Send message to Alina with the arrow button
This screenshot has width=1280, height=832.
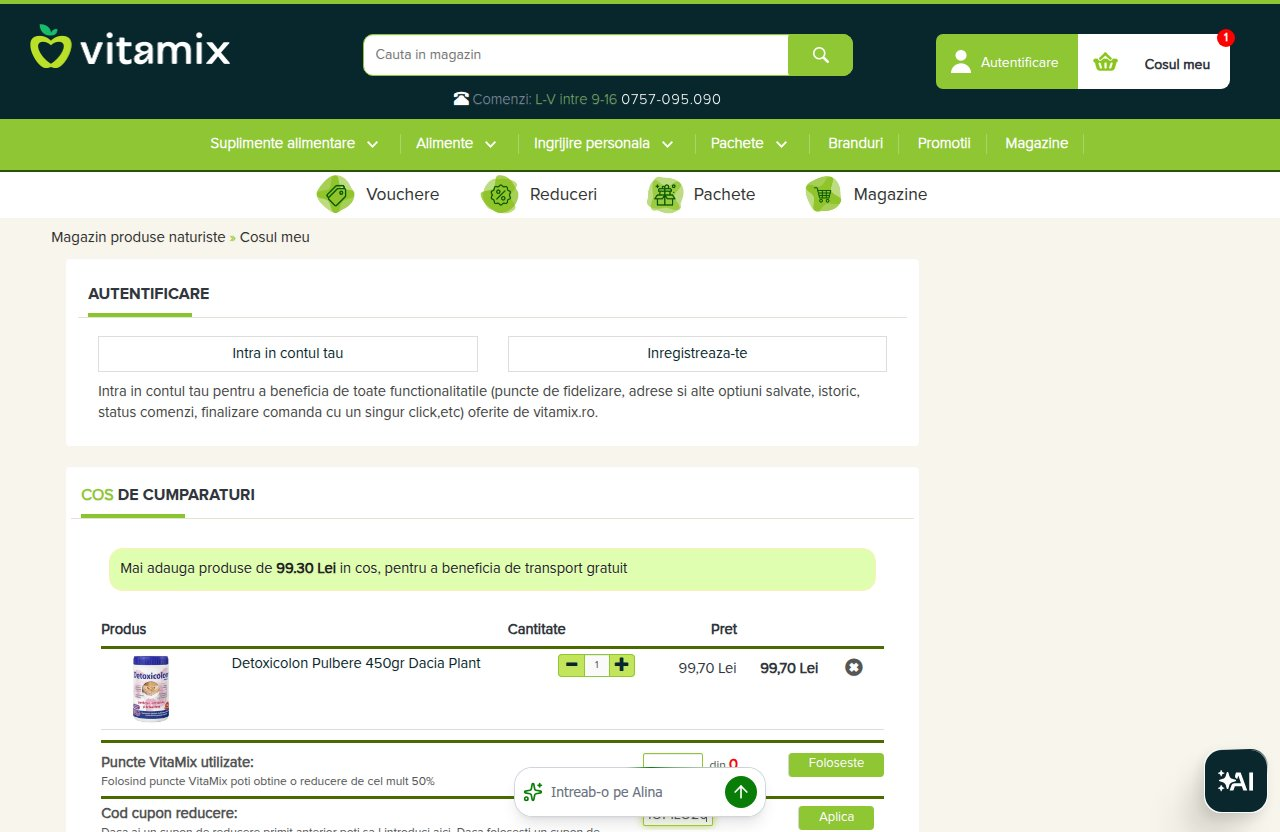(x=740, y=792)
